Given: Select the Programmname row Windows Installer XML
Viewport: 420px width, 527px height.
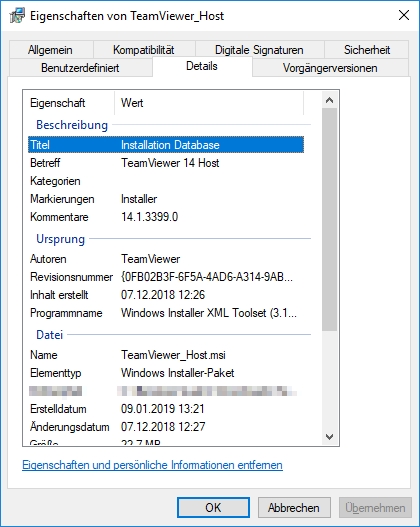Looking at the screenshot, I should coord(166,313).
